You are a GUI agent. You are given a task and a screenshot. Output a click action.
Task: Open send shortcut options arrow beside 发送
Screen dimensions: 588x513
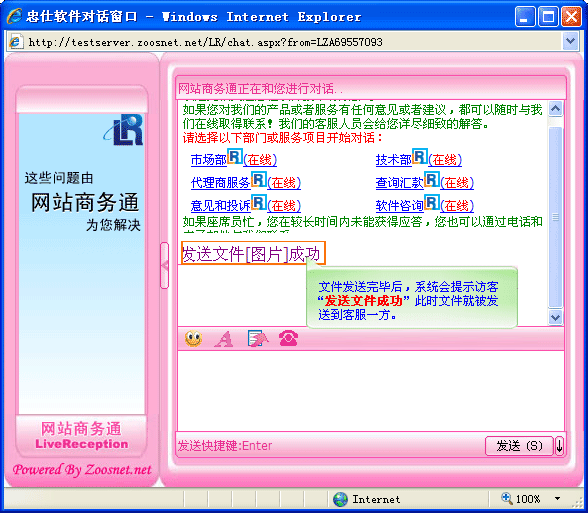pos(560,446)
